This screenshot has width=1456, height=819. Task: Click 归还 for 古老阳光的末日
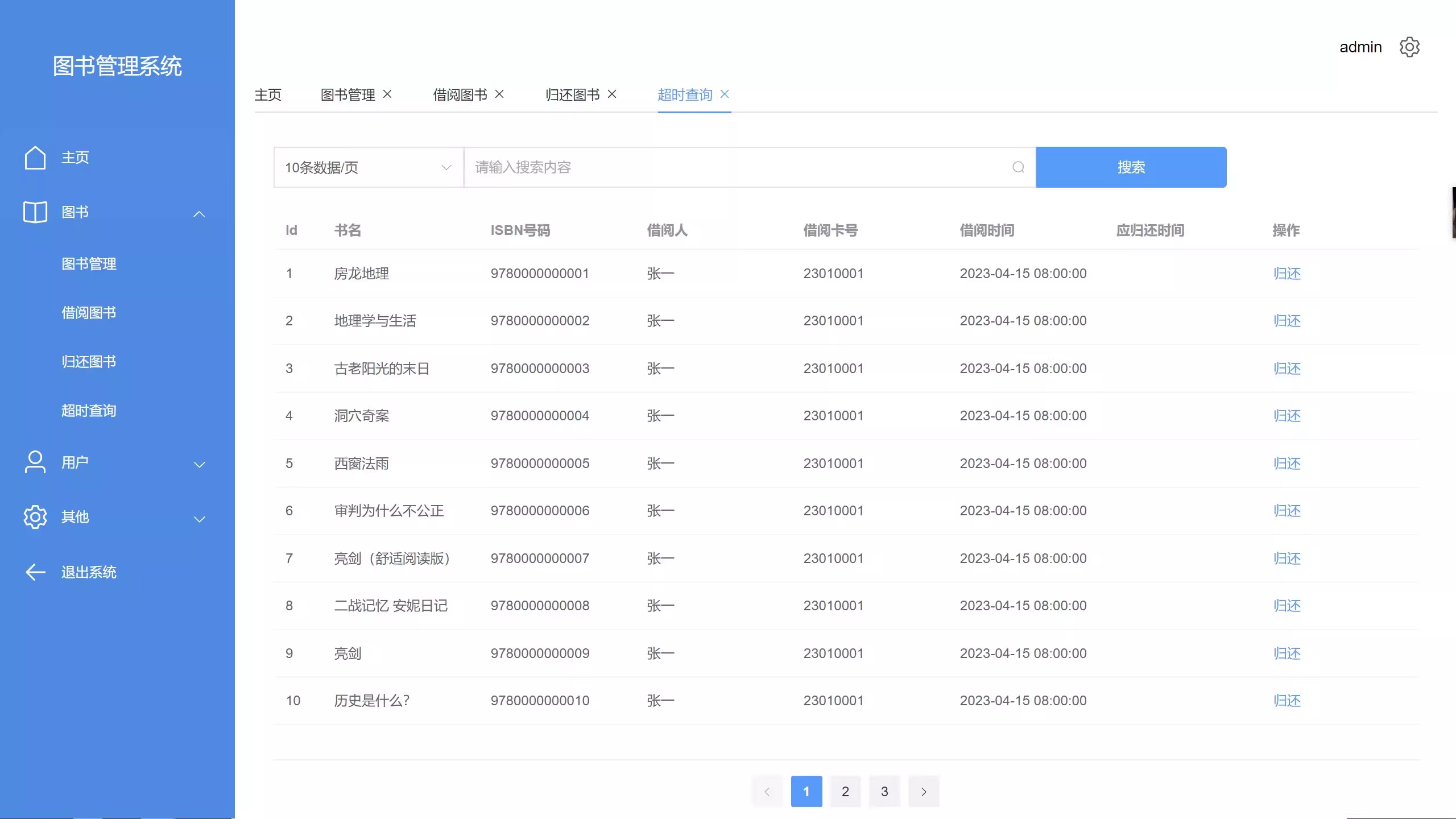coord(1287,369)
